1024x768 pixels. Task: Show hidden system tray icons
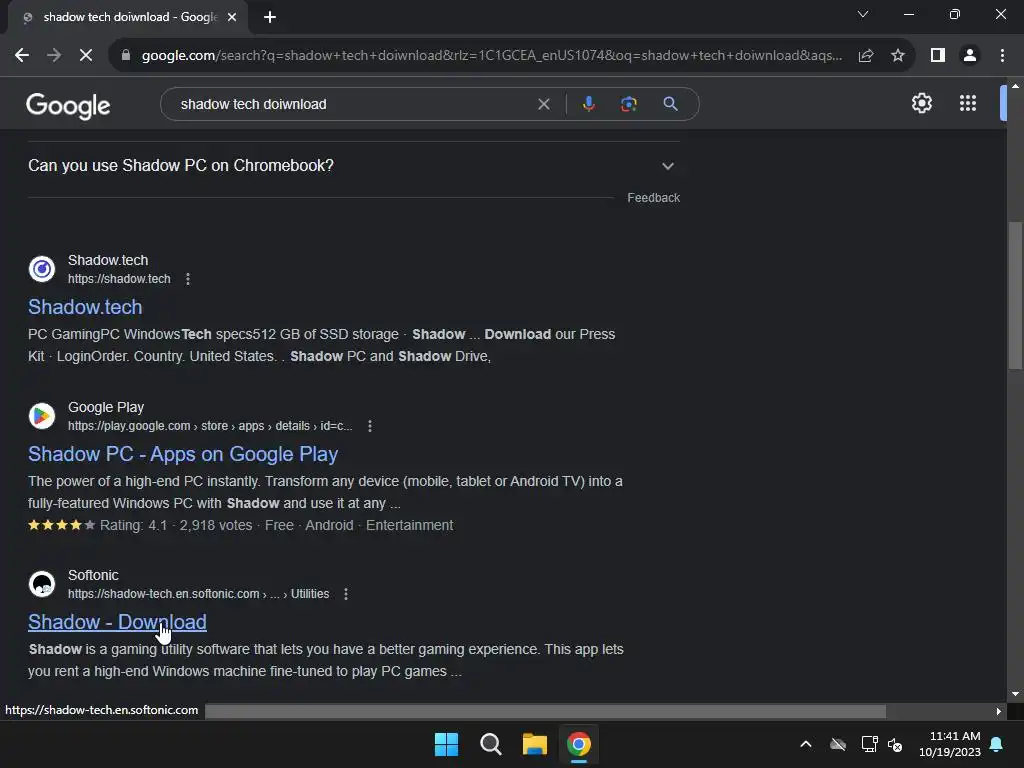tap(806, 744)
